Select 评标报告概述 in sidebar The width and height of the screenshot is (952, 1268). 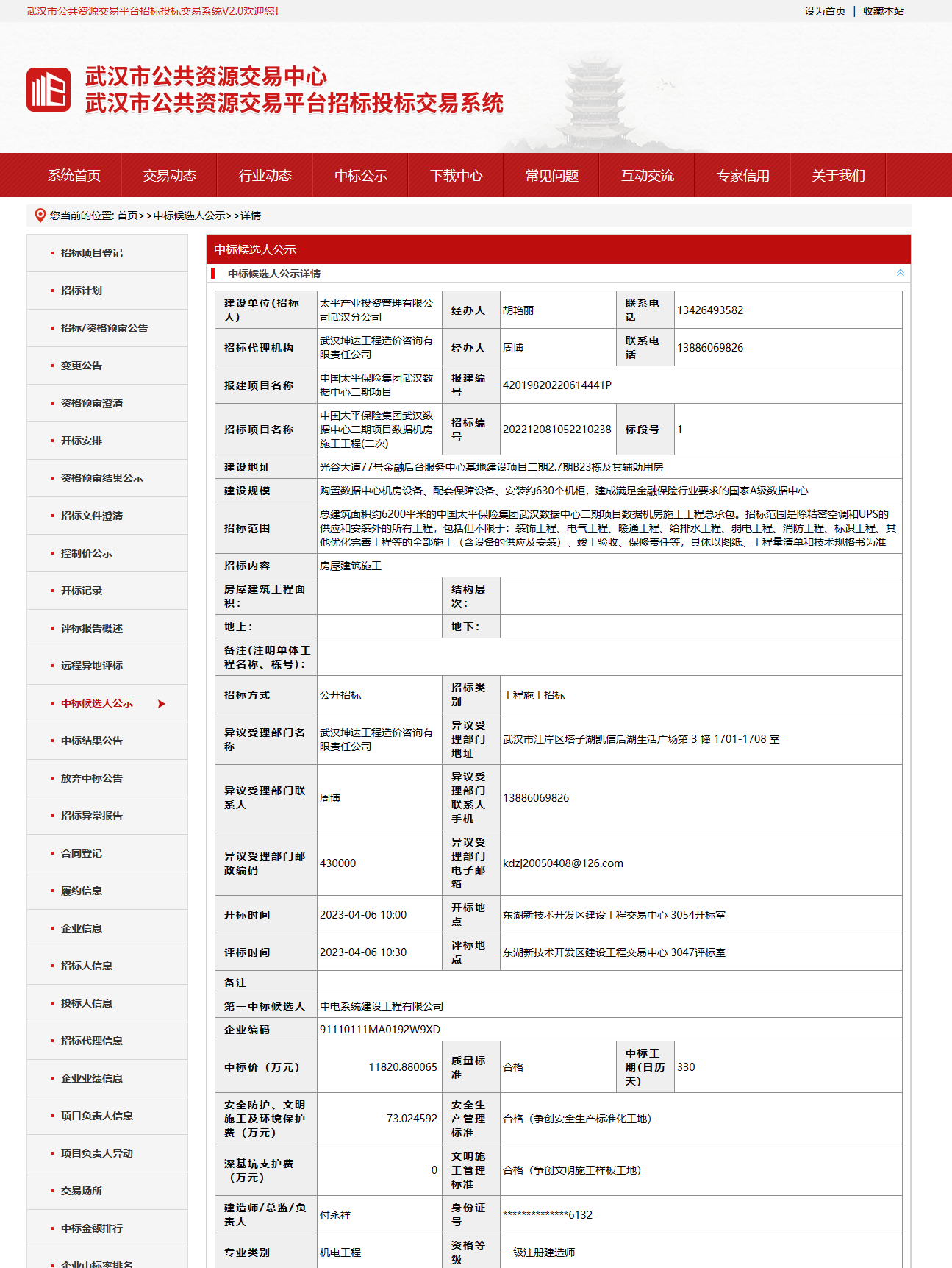(92, 628)
